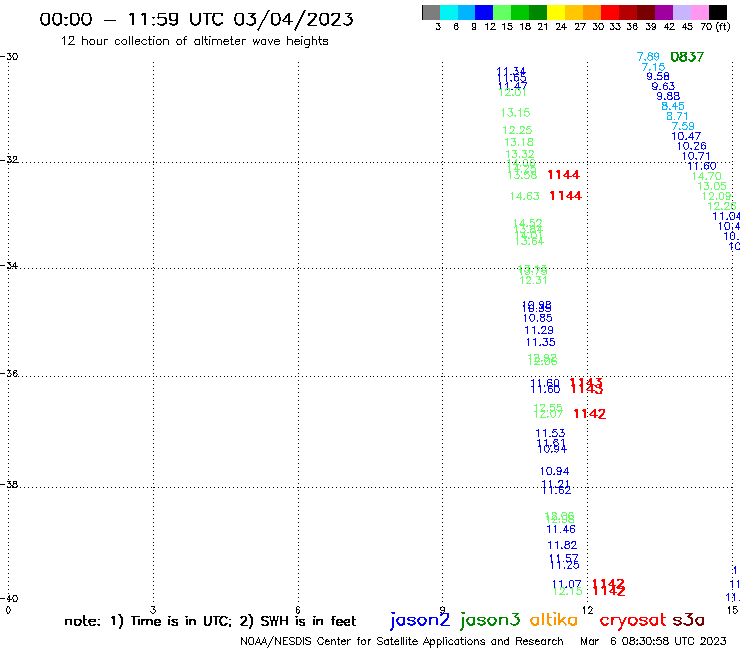This screenshot has height=650, width=740.
Task: Click the 11.82 wave height value
Action: (x=562, y=546)
